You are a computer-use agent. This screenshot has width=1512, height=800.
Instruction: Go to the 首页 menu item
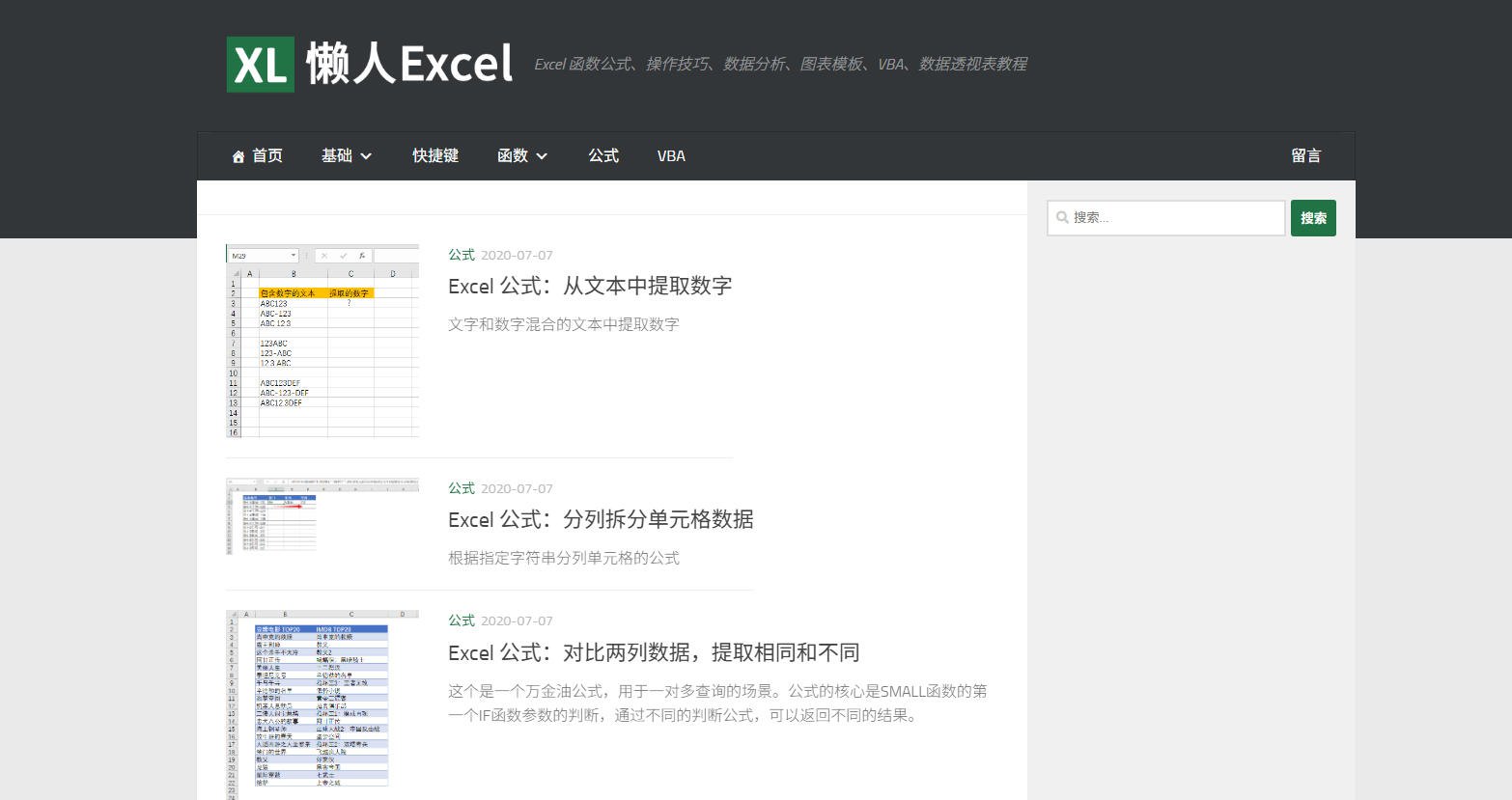point(267,156)
